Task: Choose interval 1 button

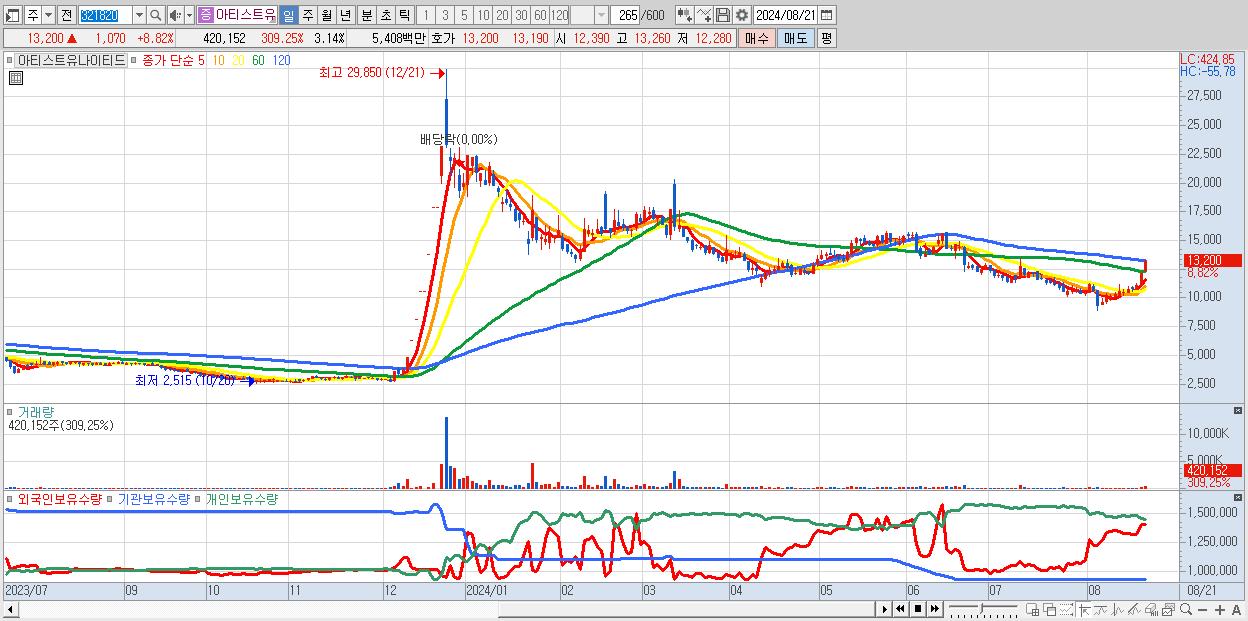Action: pyautogui.click(x=426, y=15)
